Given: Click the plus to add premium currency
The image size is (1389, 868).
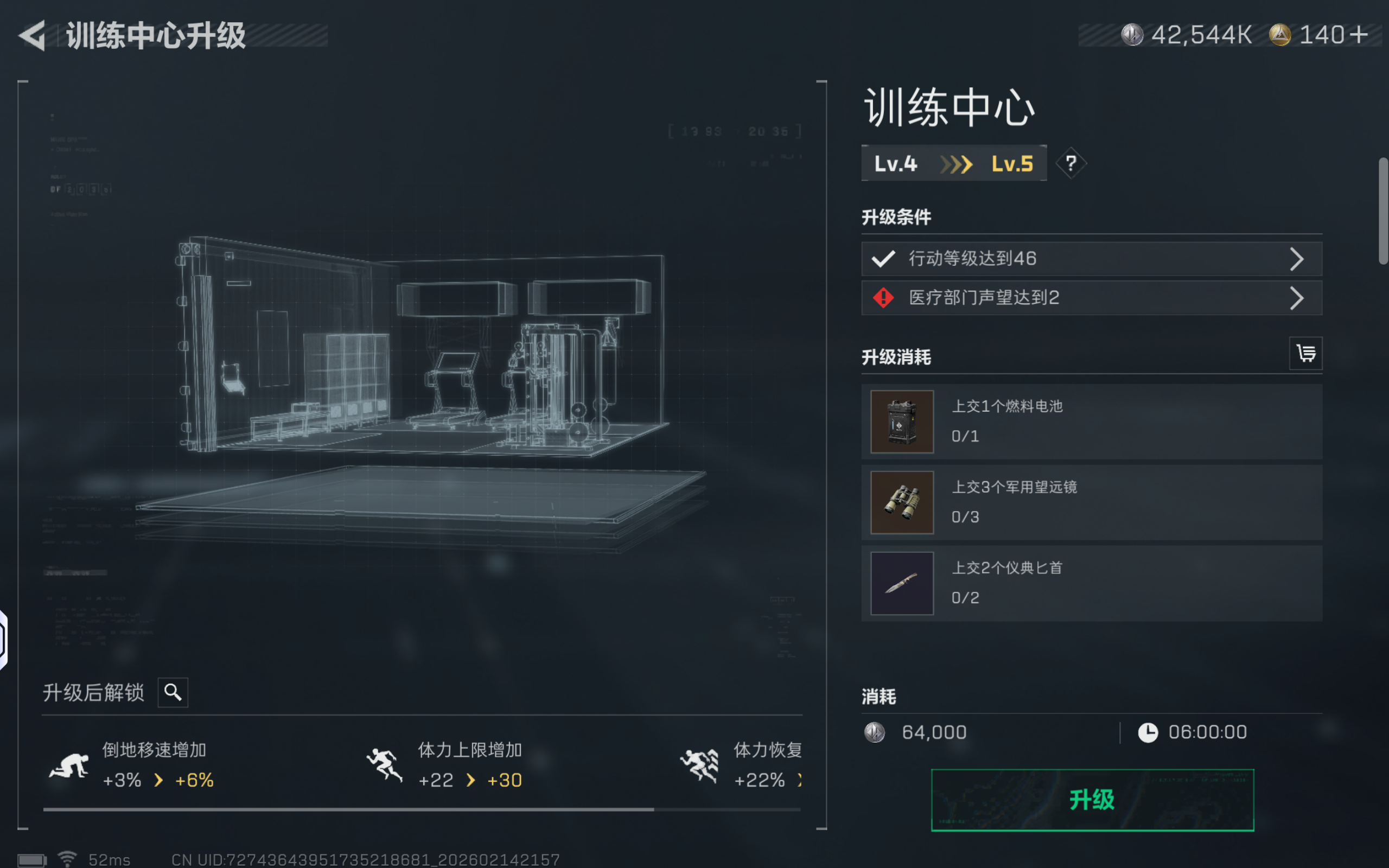Looking at the screenshot, I should point(1358,35).
